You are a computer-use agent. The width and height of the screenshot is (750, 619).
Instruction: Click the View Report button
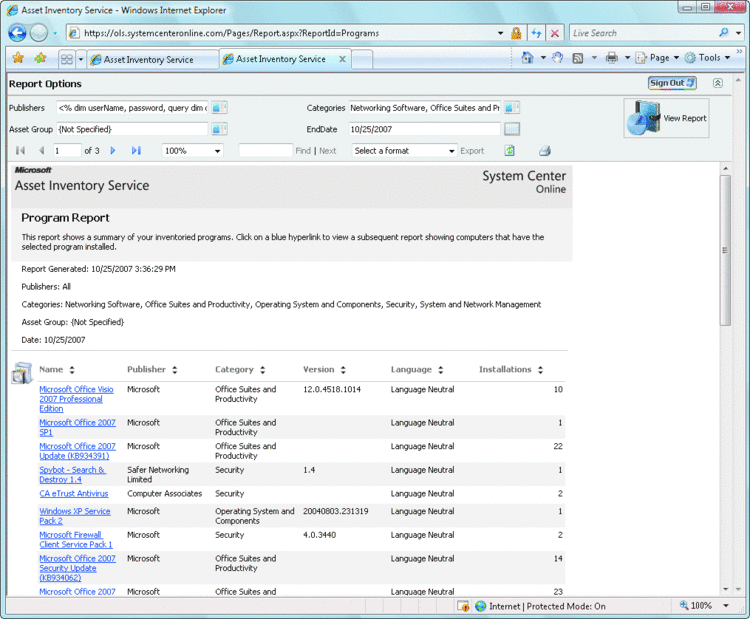click(x=666, y=118)
